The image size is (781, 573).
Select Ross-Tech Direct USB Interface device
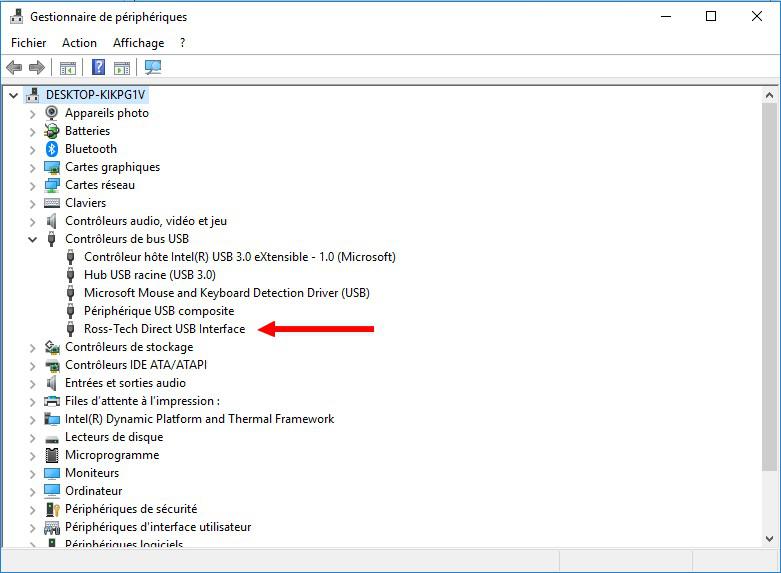(164, 329)
